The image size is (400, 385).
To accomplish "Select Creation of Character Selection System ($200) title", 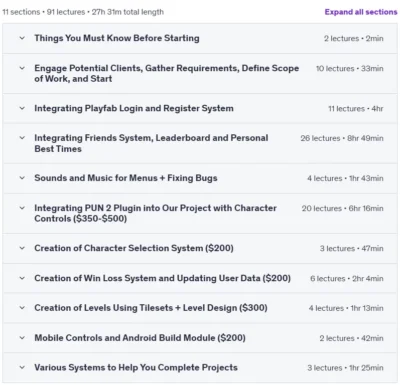I will pos(134,248).
